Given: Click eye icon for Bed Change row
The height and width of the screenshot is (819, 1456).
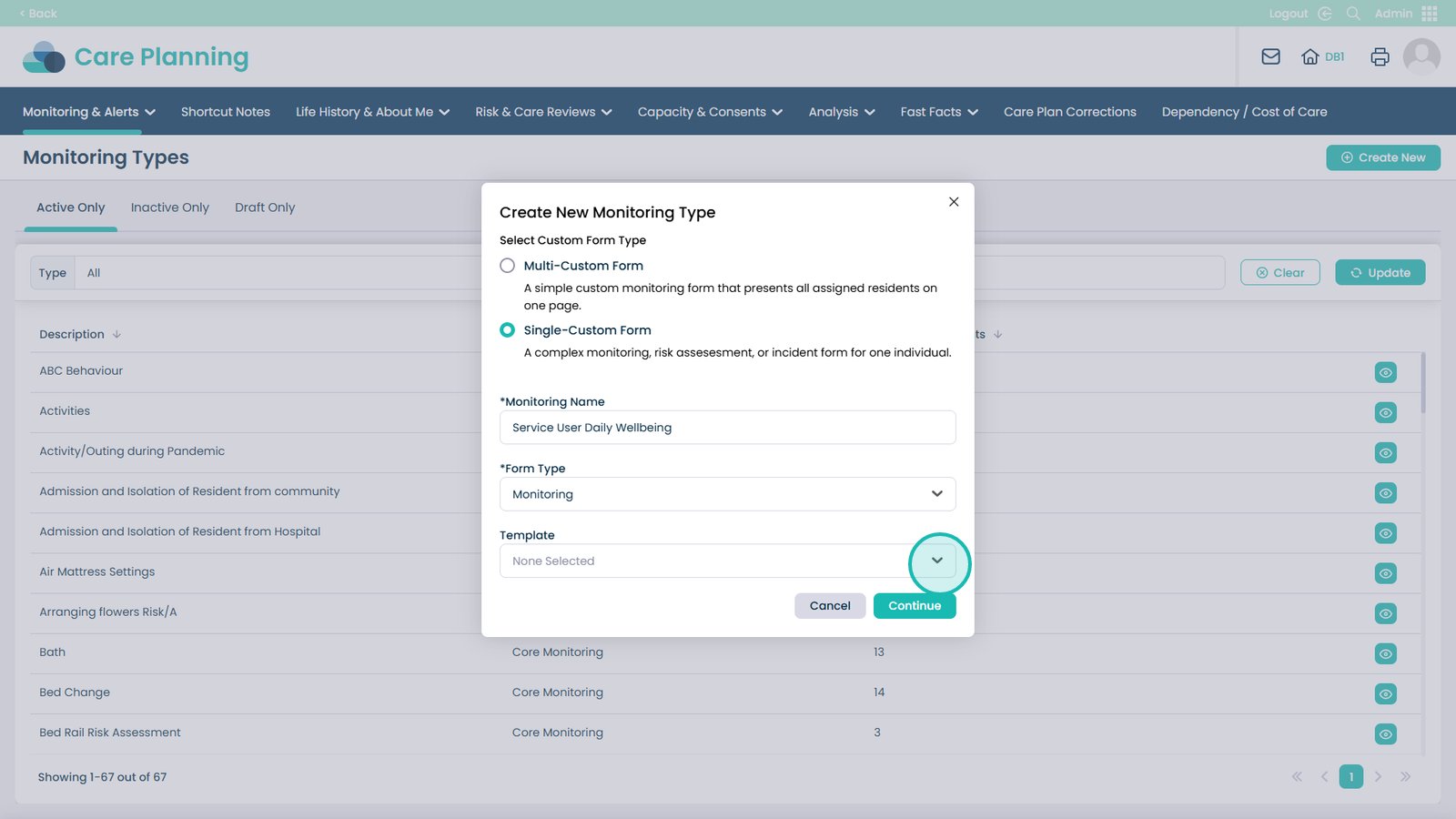Looking at the screenshot, I should (1385, 694).
